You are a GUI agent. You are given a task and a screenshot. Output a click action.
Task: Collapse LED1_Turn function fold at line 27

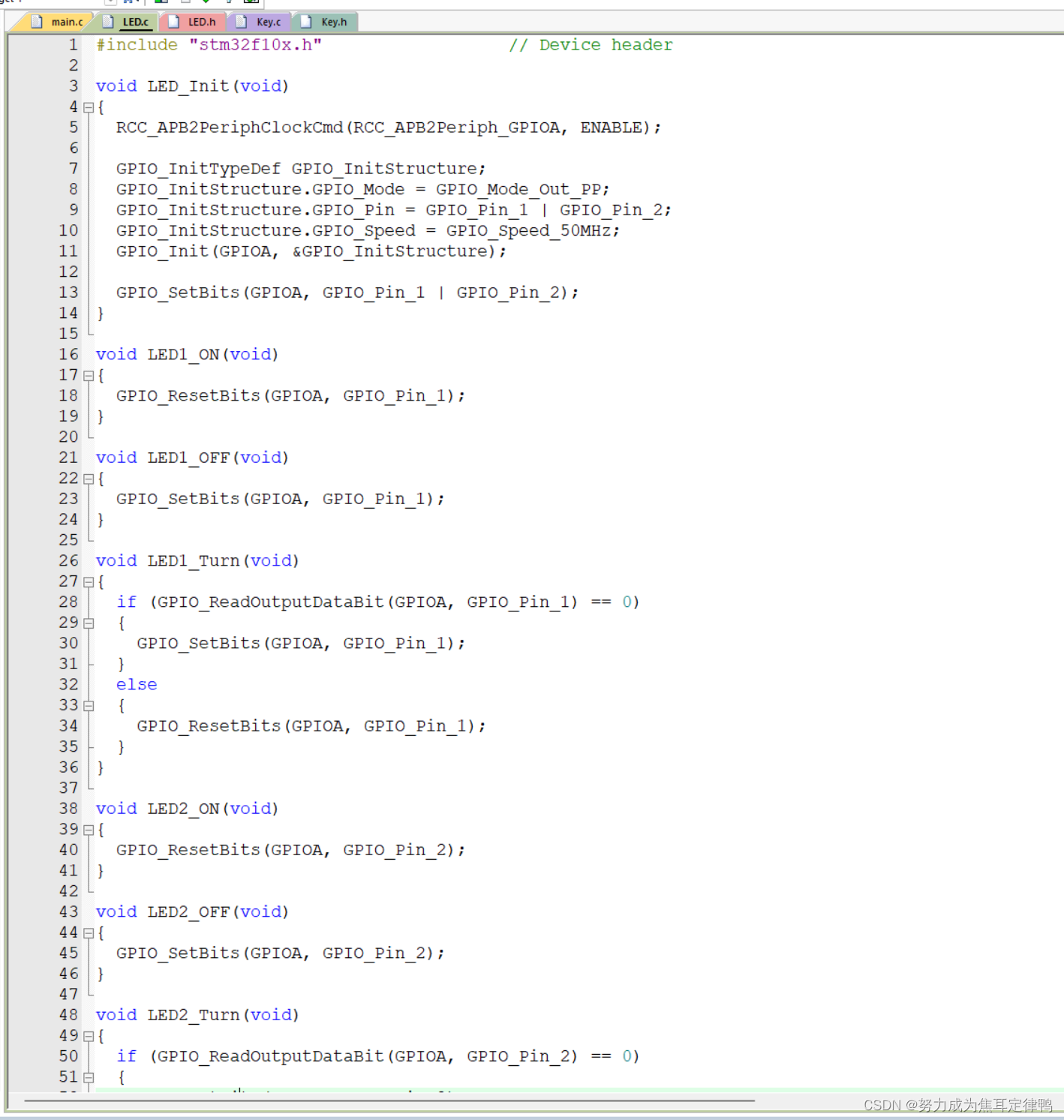[x=89, y=582]
